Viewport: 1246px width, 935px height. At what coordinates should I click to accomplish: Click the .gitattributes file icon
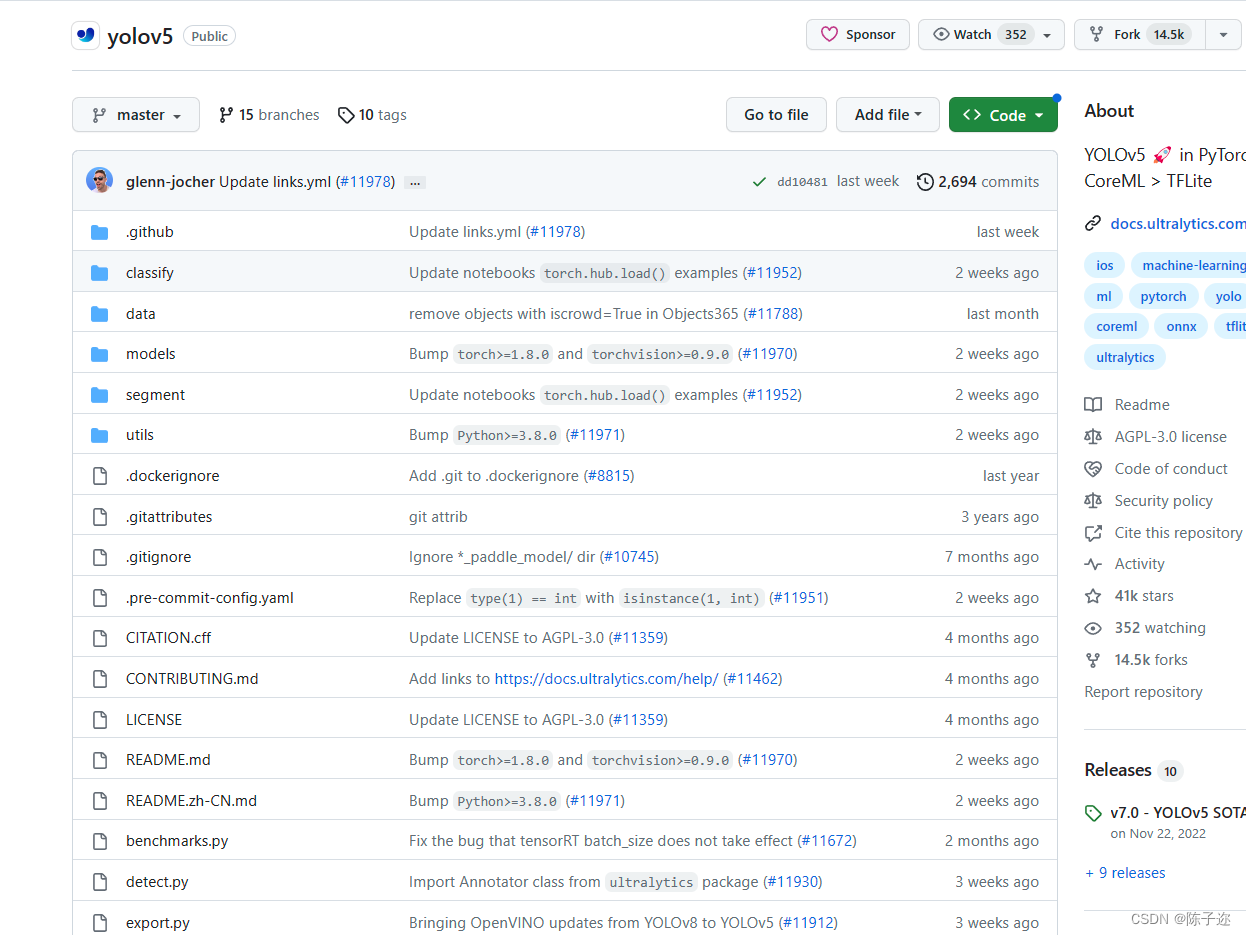pyautogui.click(x=99, y=517)
